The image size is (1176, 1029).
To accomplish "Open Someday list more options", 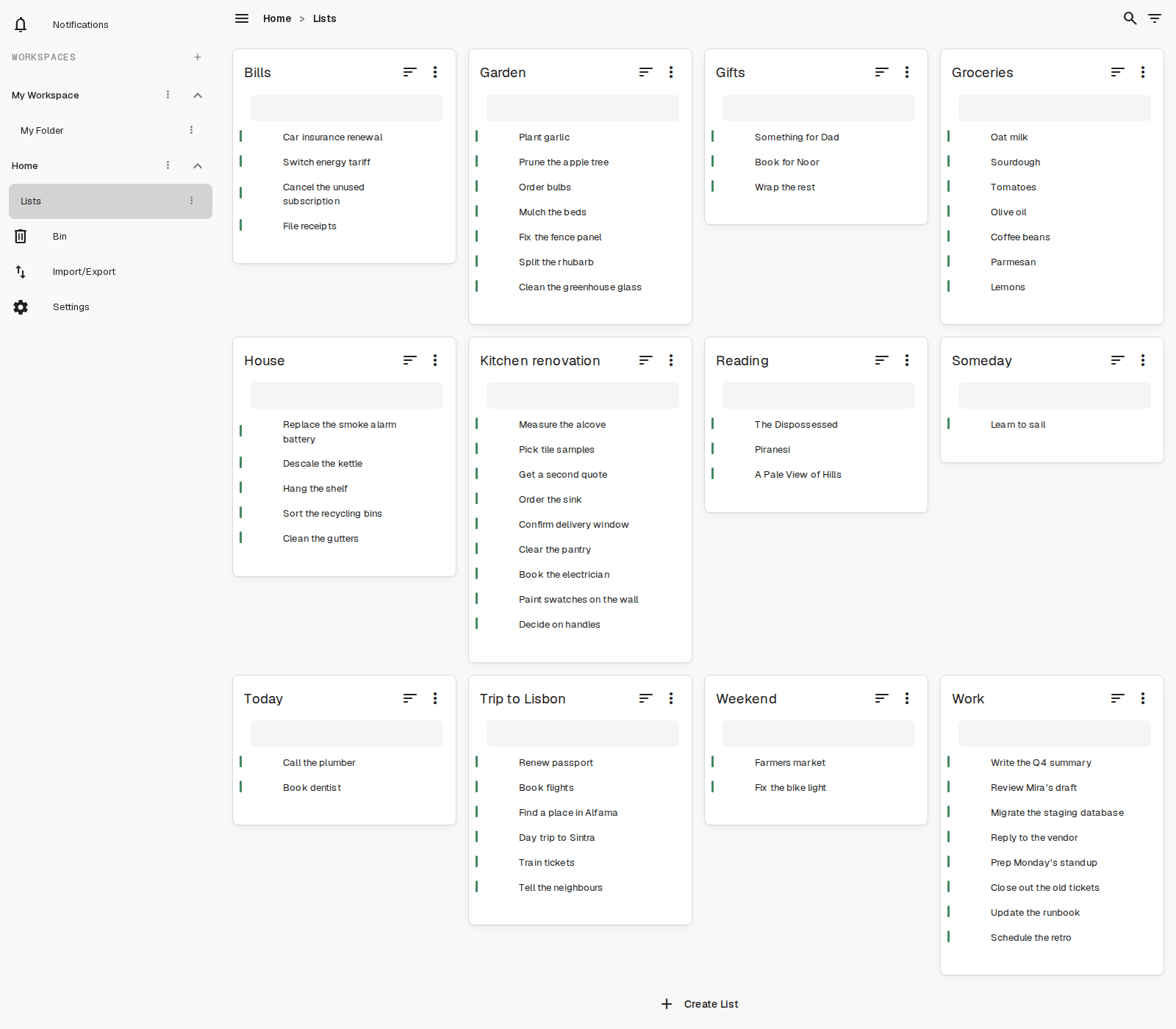I will click(x=1143, y=360).
